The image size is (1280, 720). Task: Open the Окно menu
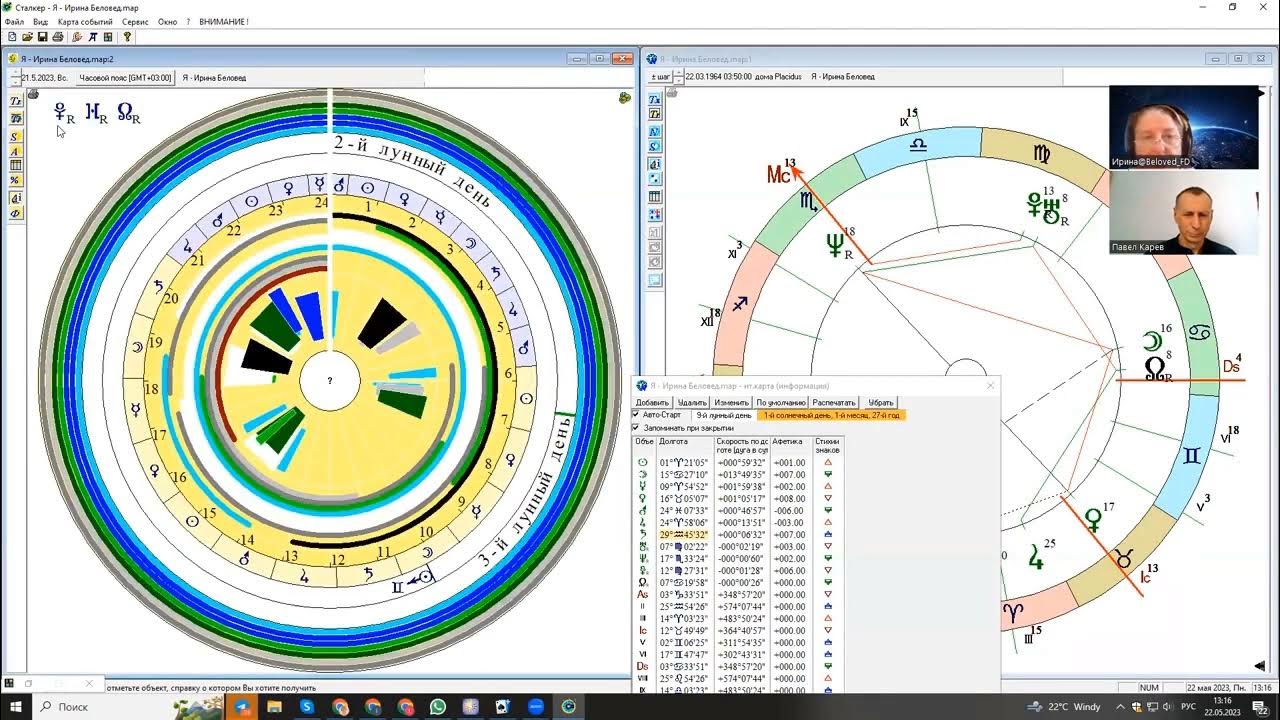[167, 21]
